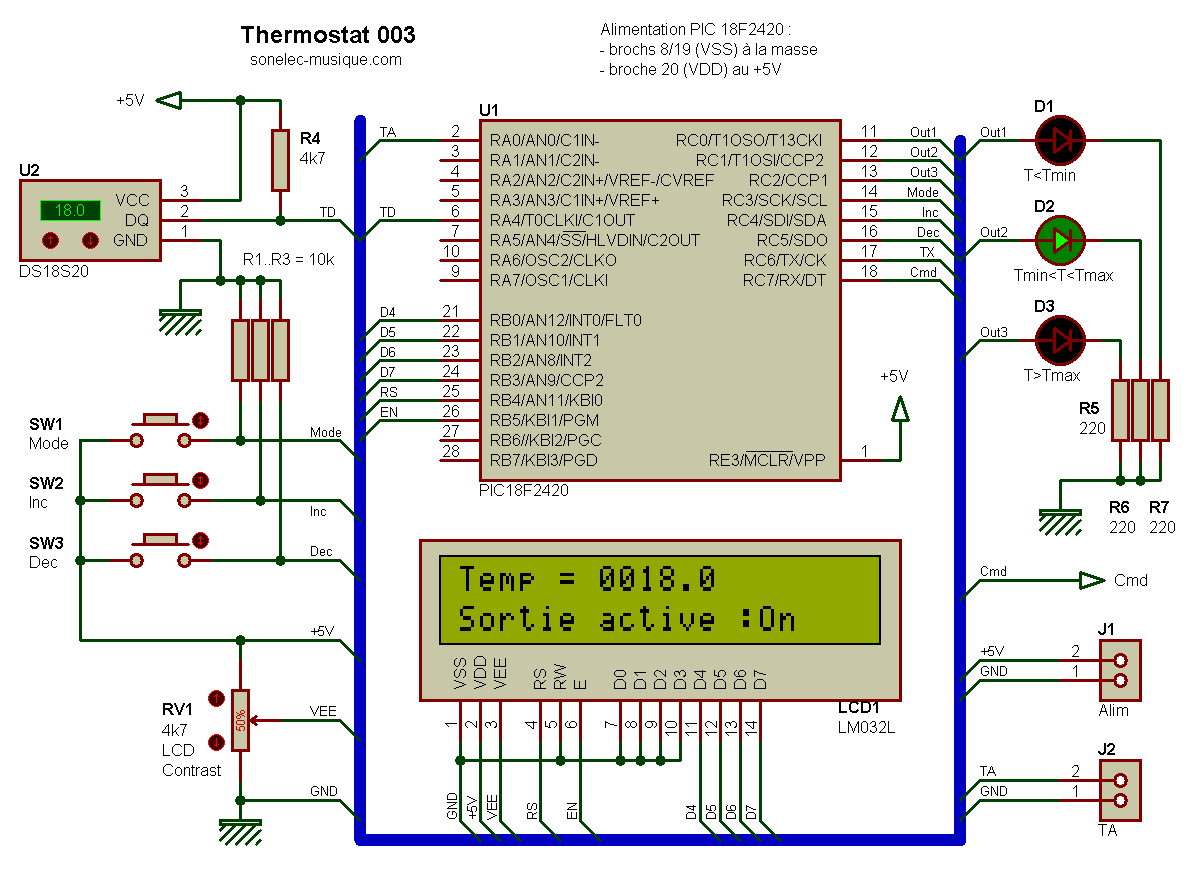
Task: Click the J1 Alim connector
Action: tap(1122, 669)
